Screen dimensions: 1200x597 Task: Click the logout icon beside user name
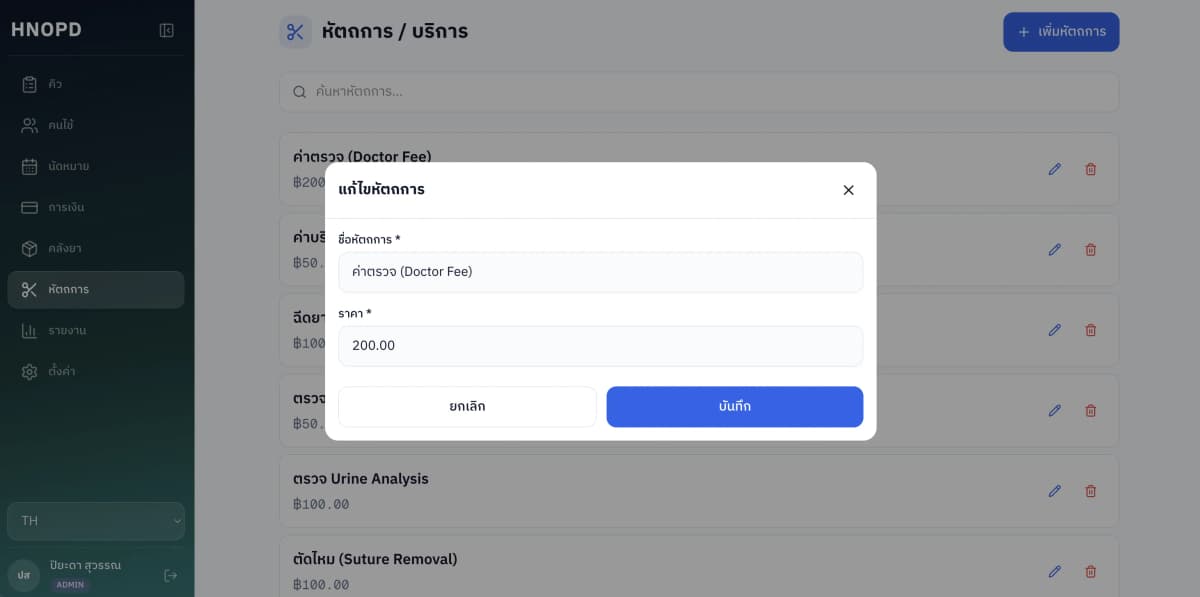pyautogui.click(x=171, y=575)
